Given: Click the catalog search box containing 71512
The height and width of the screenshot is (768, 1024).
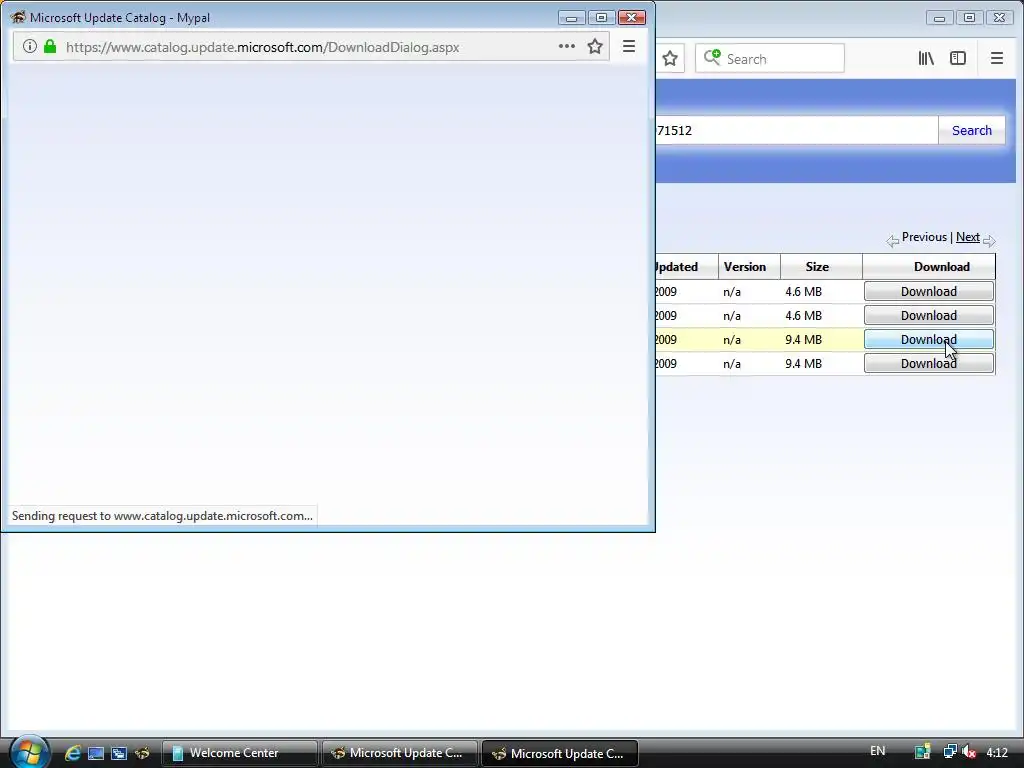Looking at the screenshot, I should 797,130.
